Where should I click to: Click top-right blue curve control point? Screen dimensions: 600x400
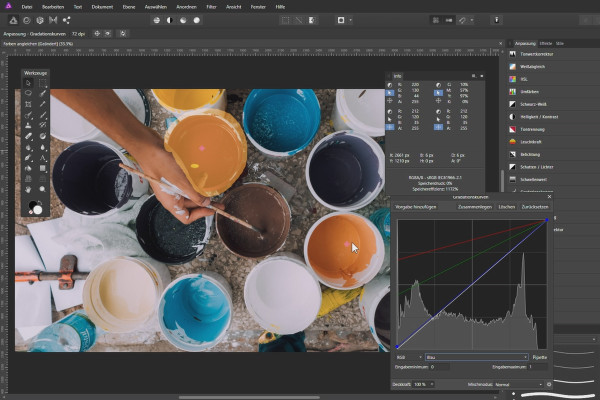click(x=546, y=220)
